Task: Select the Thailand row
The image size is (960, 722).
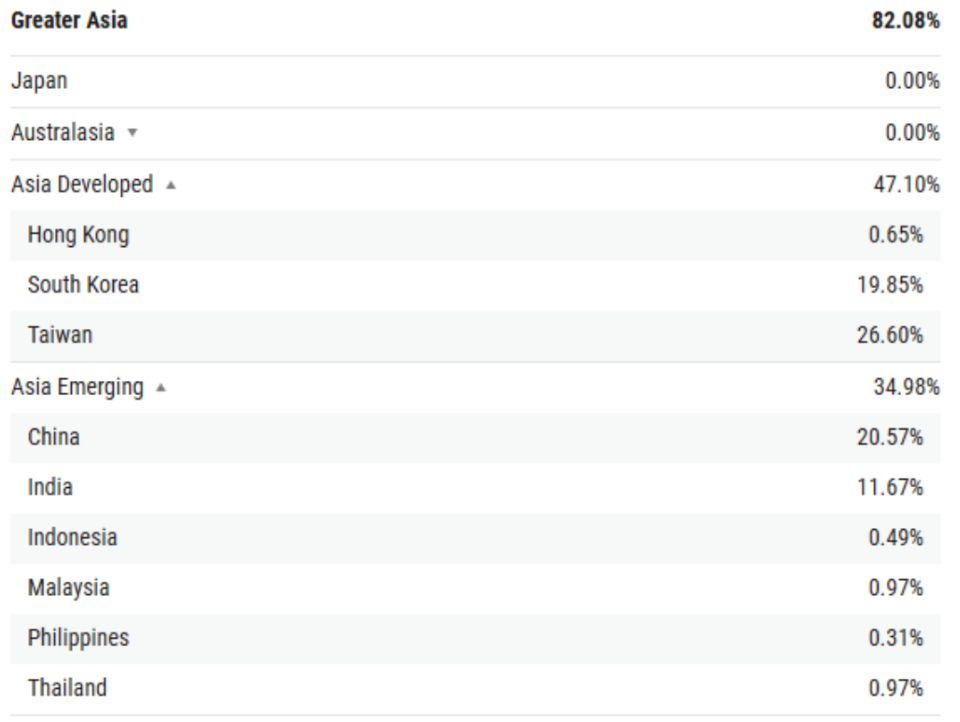Action: (x=475, y=688)
